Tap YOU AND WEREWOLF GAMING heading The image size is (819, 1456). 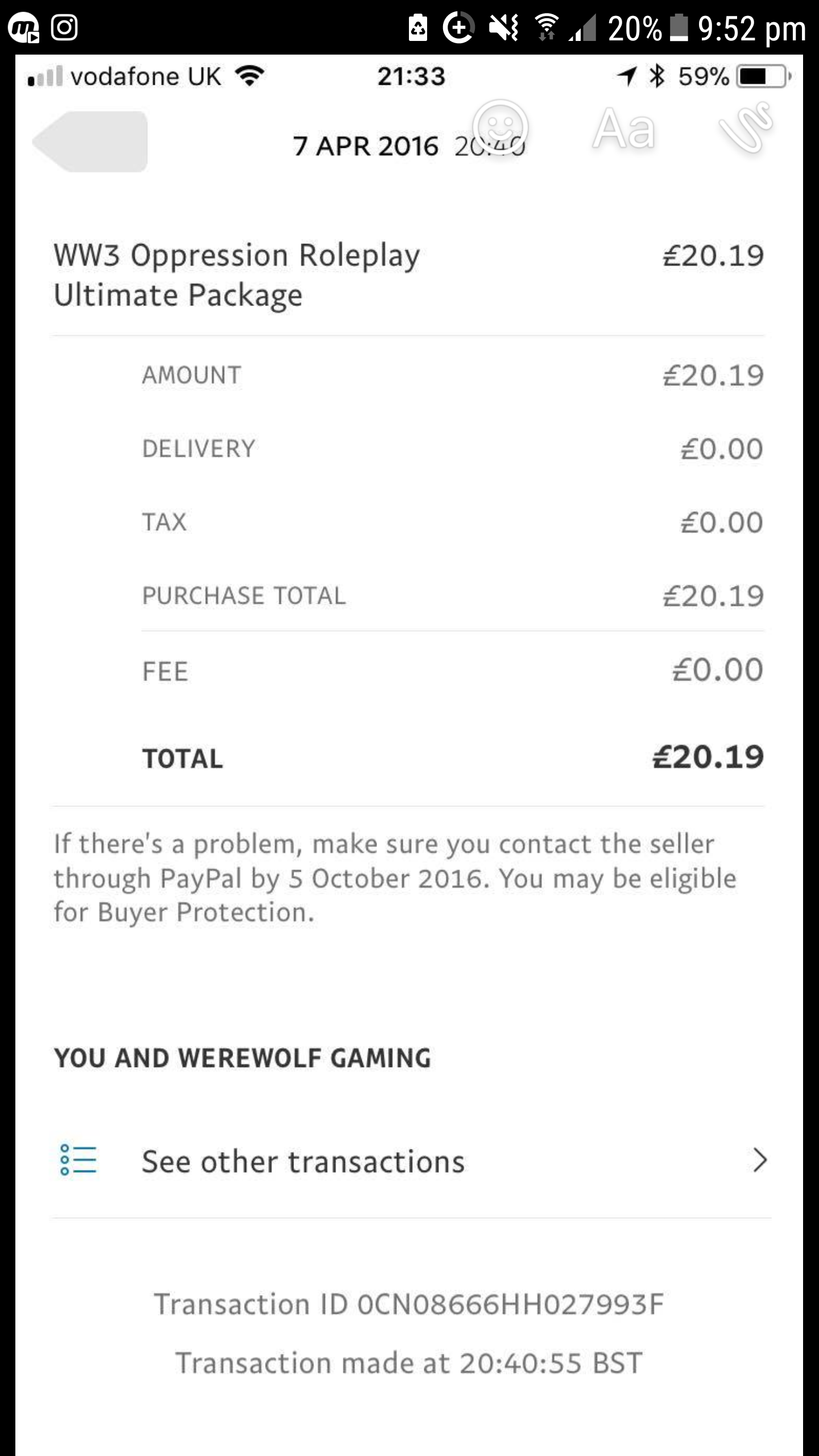click(x=242, y=1058)
